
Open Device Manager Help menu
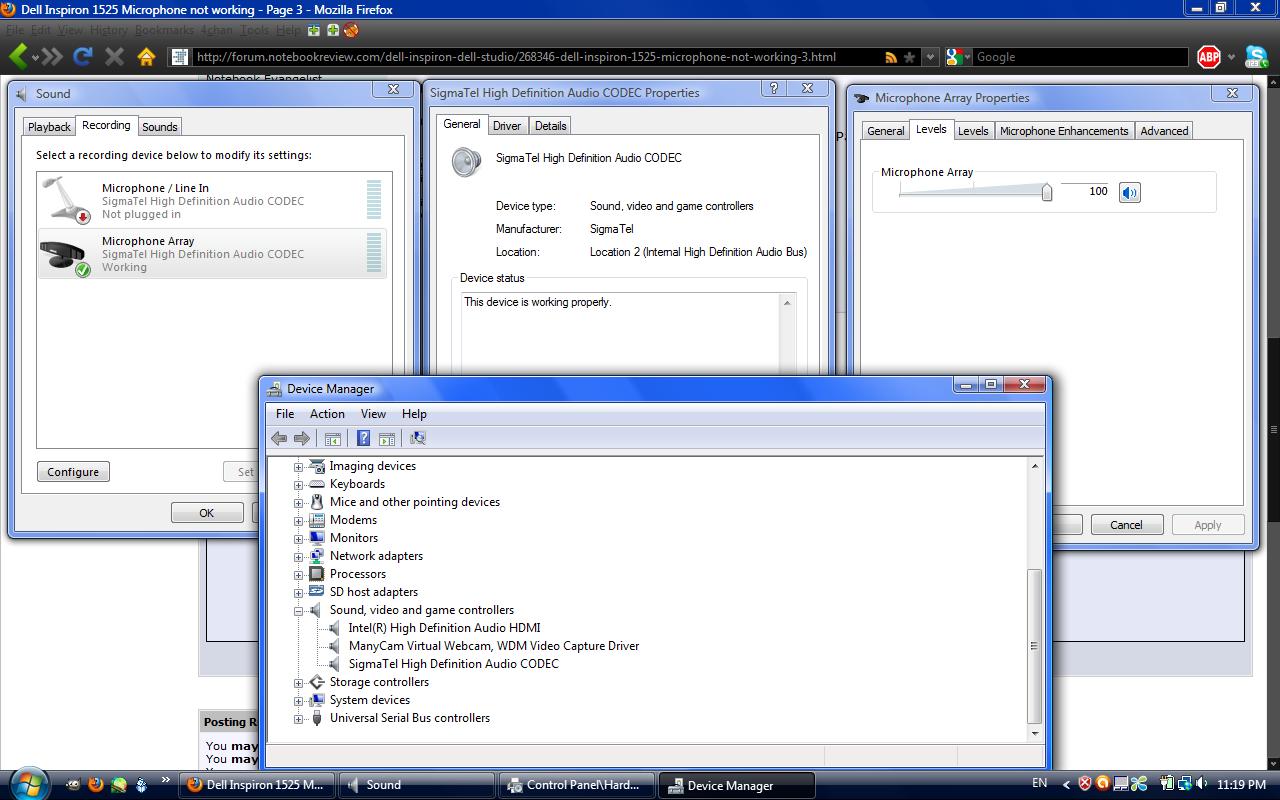(x=414, y=414)
